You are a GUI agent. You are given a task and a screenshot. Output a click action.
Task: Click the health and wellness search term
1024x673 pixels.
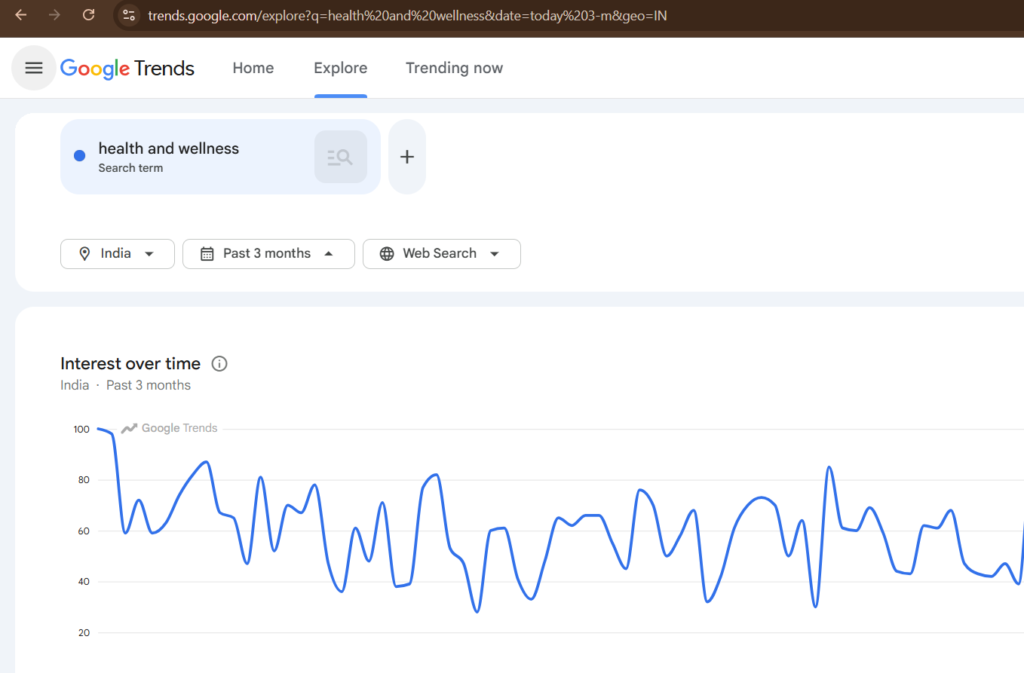168,148
